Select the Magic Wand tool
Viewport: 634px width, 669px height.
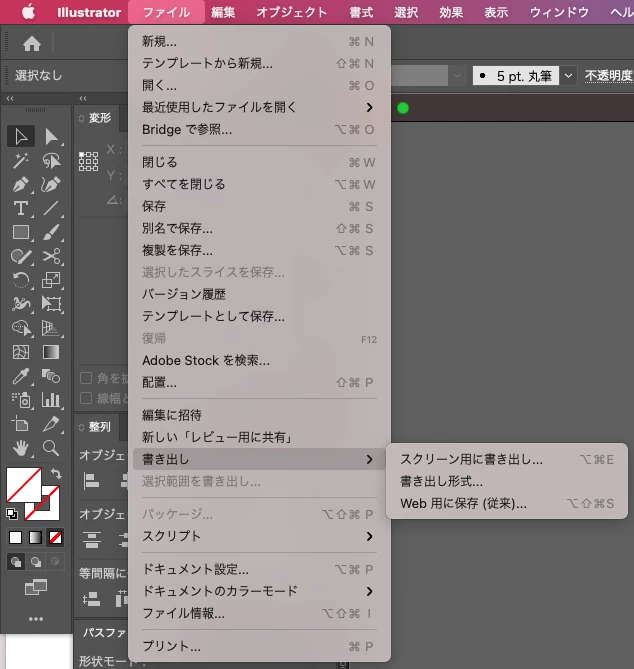(20, 160)
